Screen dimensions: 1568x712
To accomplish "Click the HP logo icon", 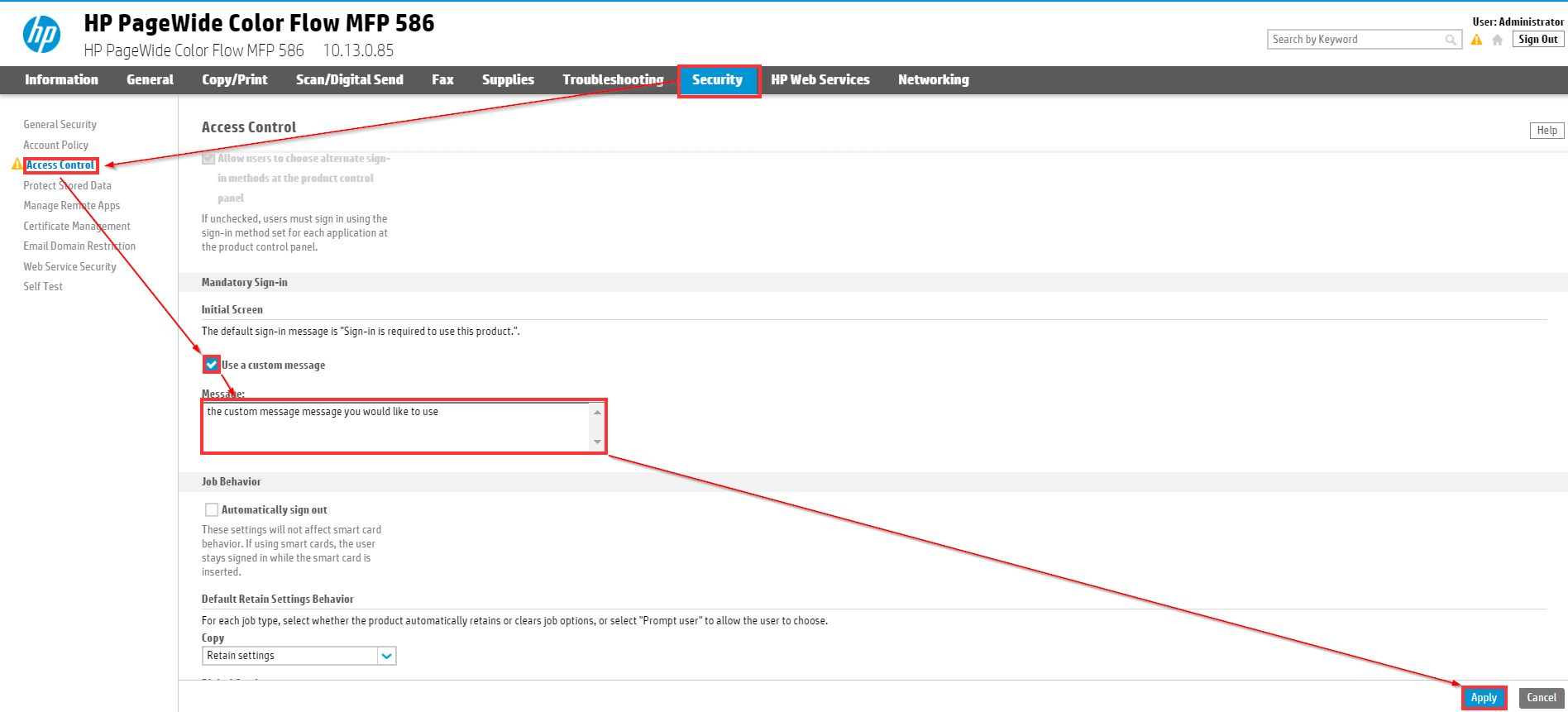I will [x=41, y=35].
